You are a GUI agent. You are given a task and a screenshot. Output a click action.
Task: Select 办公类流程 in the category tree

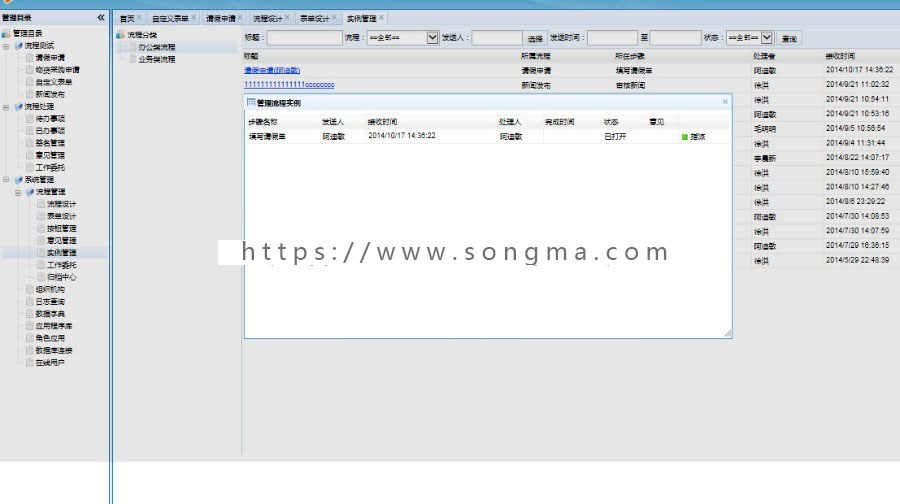click(157, 47)
